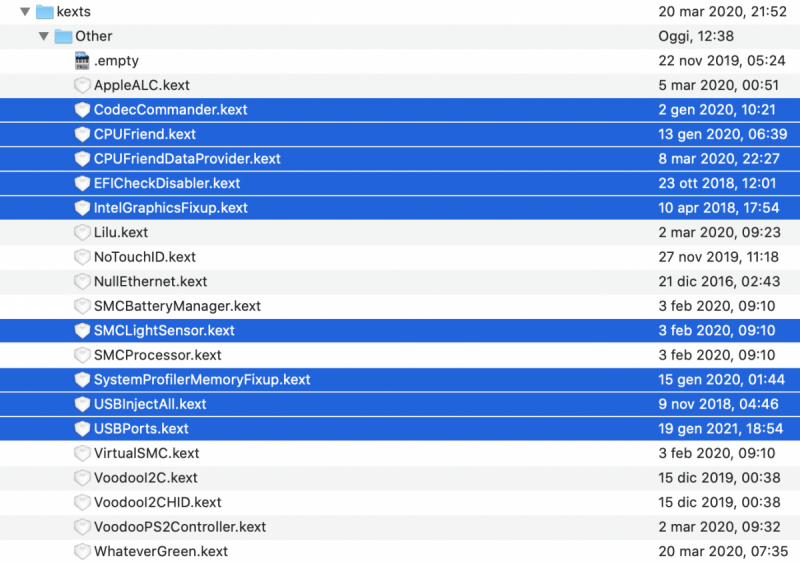Select the Lilu.kext file name
This screenshot has height=562, width=800.
coord(121,232)
